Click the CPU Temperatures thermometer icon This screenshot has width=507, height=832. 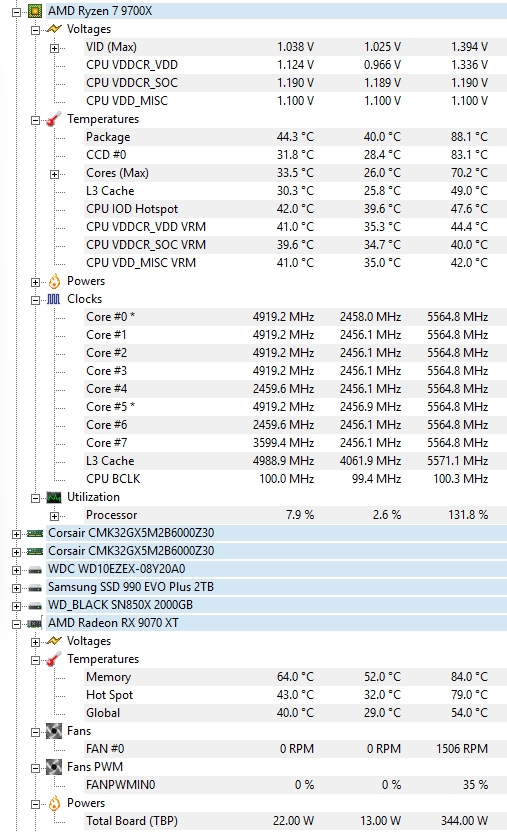(x=54, y=119)
